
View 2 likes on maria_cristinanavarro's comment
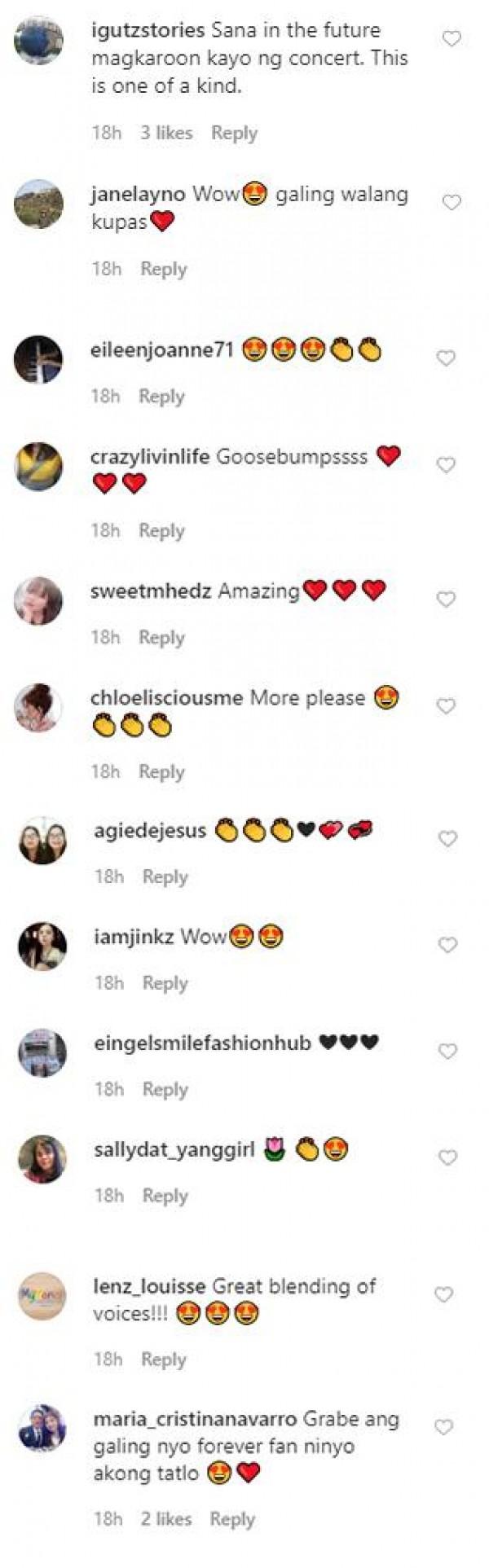[x=166, y=1519]
